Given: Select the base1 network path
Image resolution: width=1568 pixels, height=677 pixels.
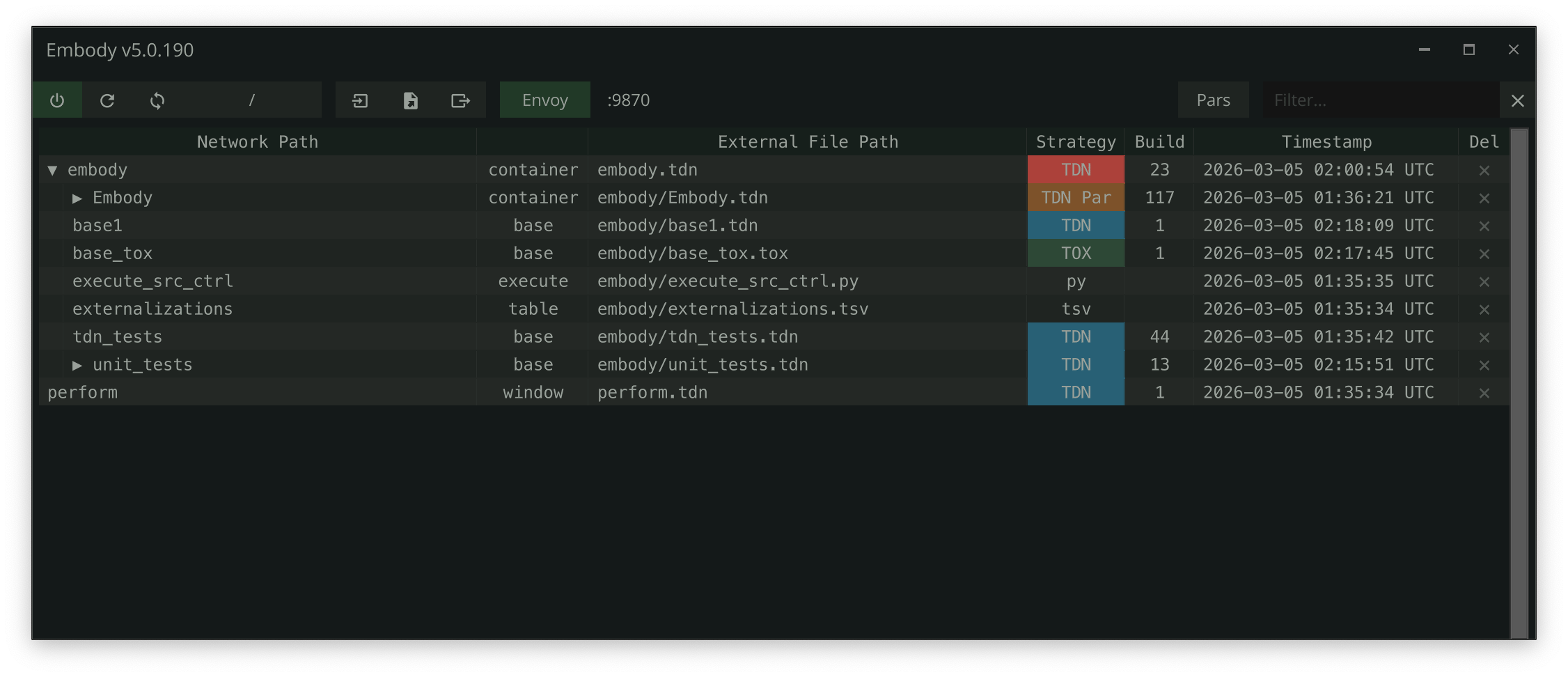Looking at the screenshot, I should (x=97, y=226).
